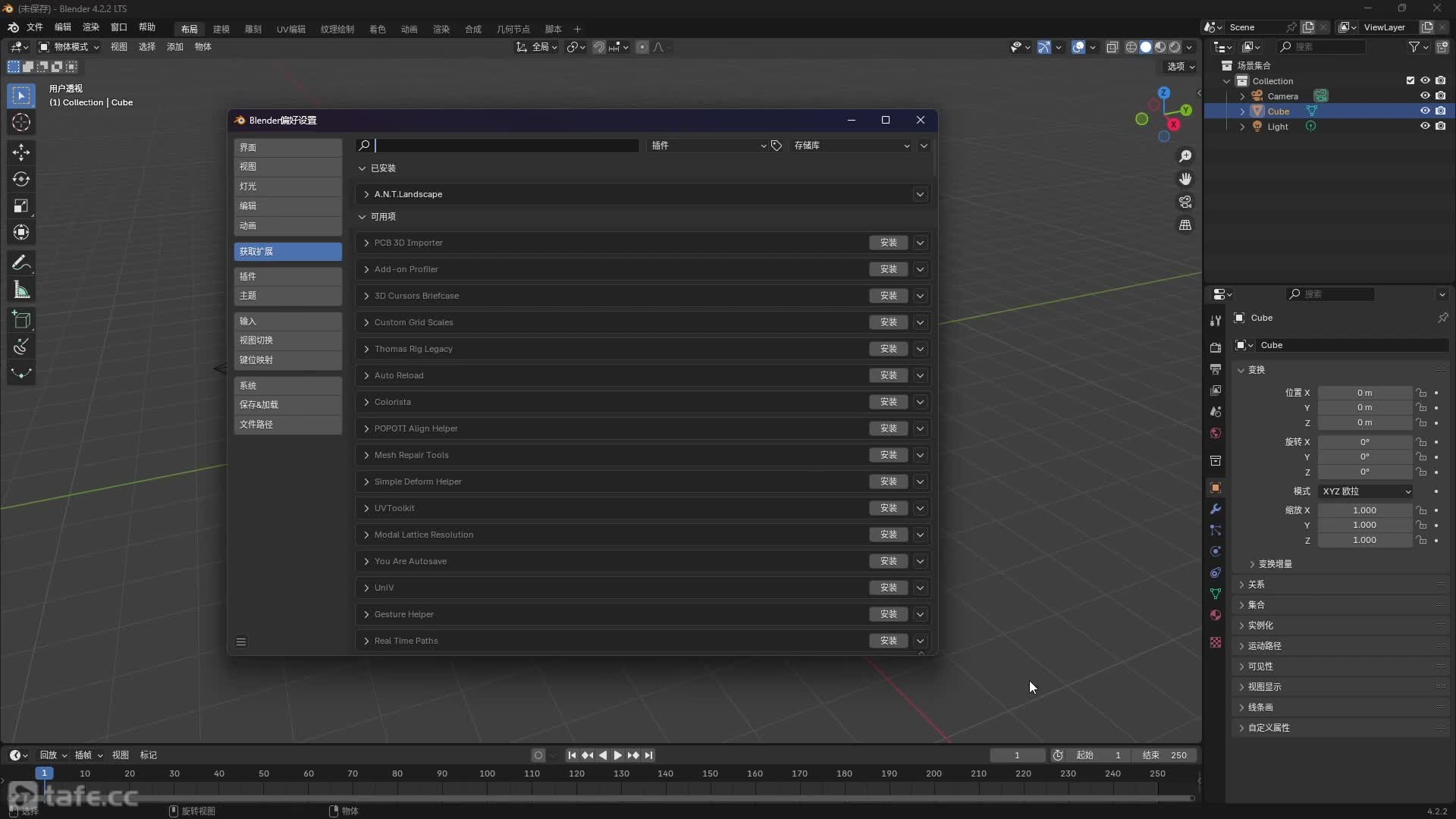Open the XYZ 欧拉 rotation mode dropdown
Screen dimensions: 1456x819
click(1366, 491)
